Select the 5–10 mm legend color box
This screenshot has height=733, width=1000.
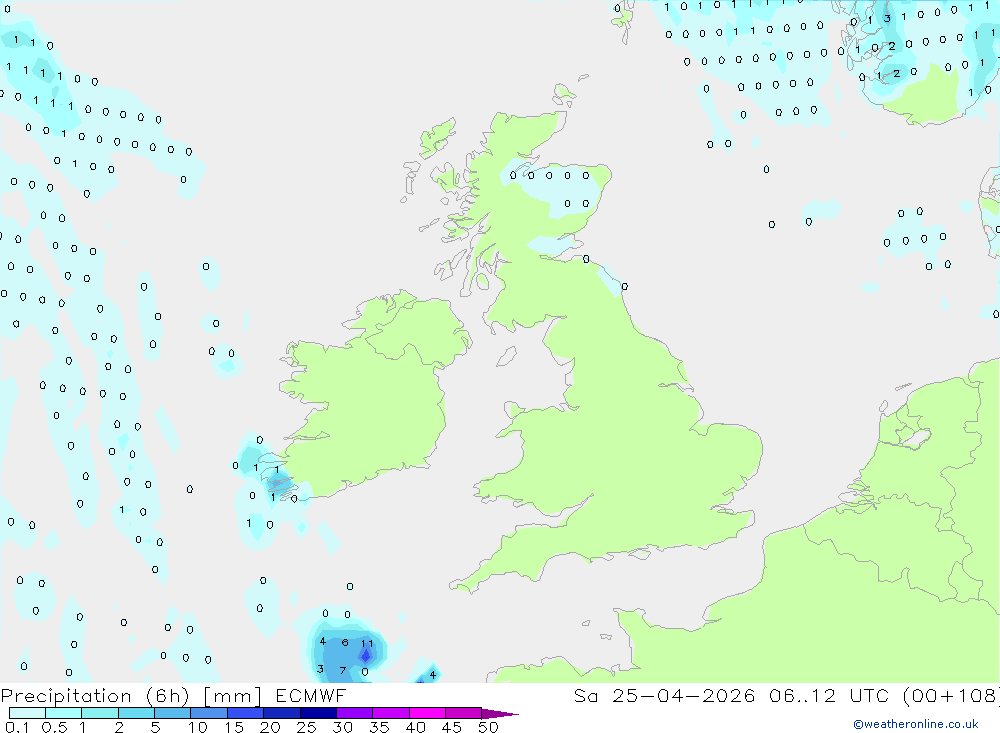click(173, 713)
